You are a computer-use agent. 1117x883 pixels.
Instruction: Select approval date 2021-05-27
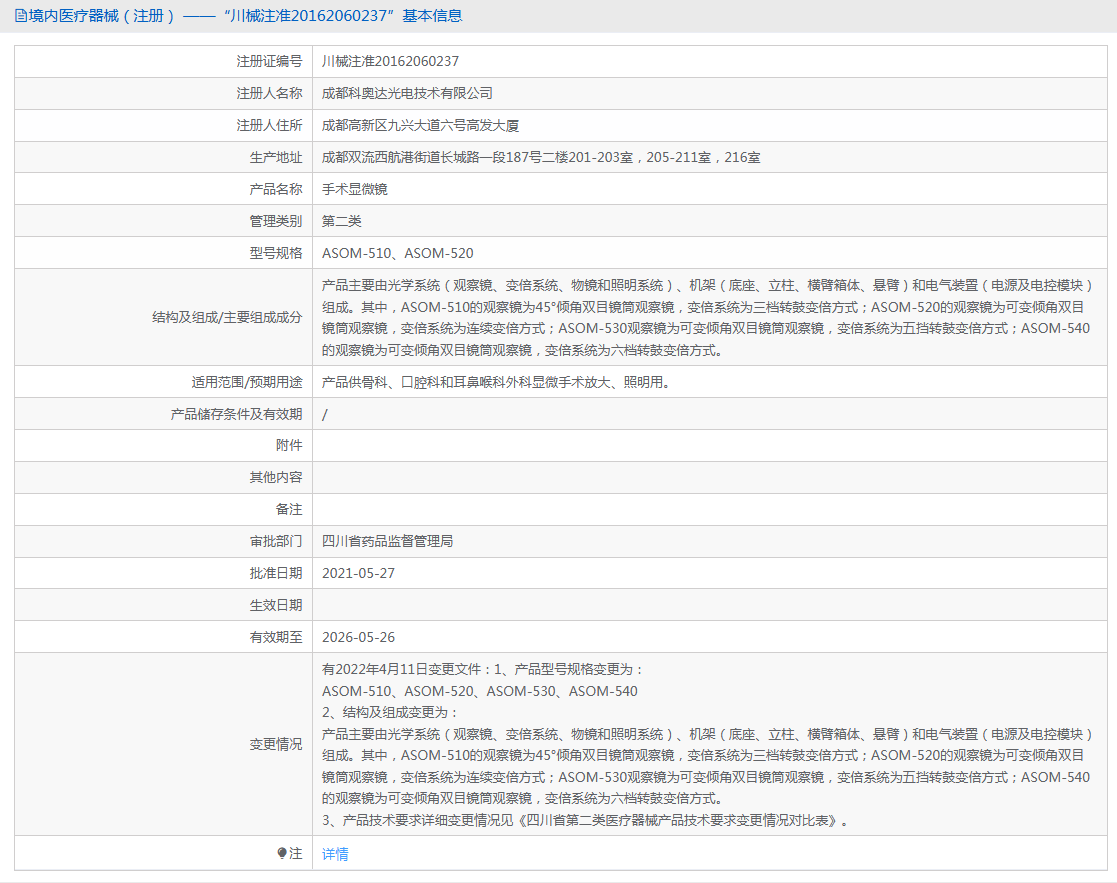[x=358, y=573]
